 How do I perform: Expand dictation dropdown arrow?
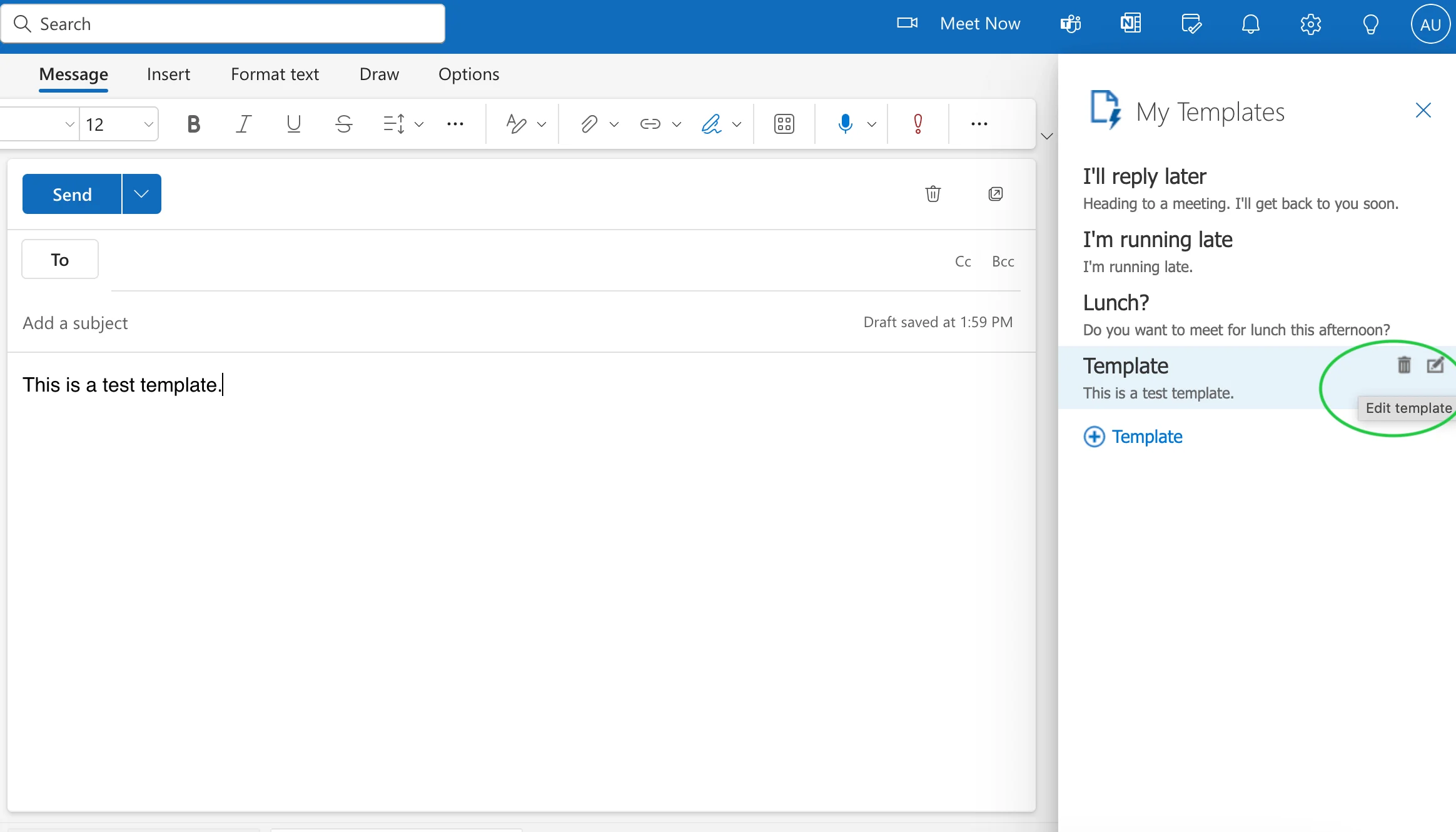pyautogui.click(x=872, y=124)
